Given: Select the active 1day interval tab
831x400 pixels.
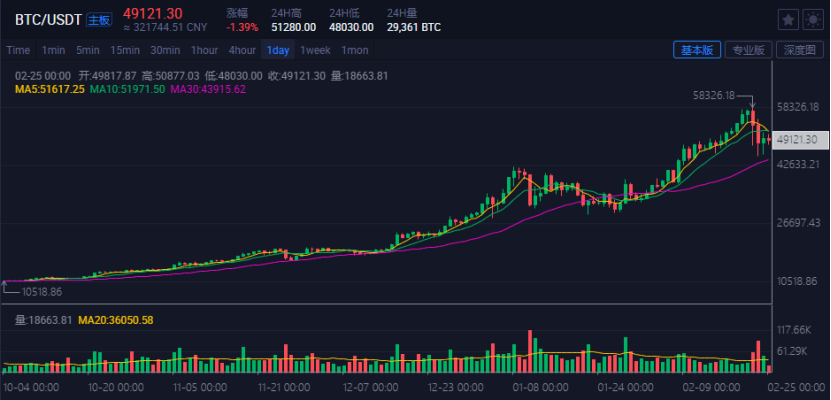Looking at the screenshot, I should tap(278, 50).
